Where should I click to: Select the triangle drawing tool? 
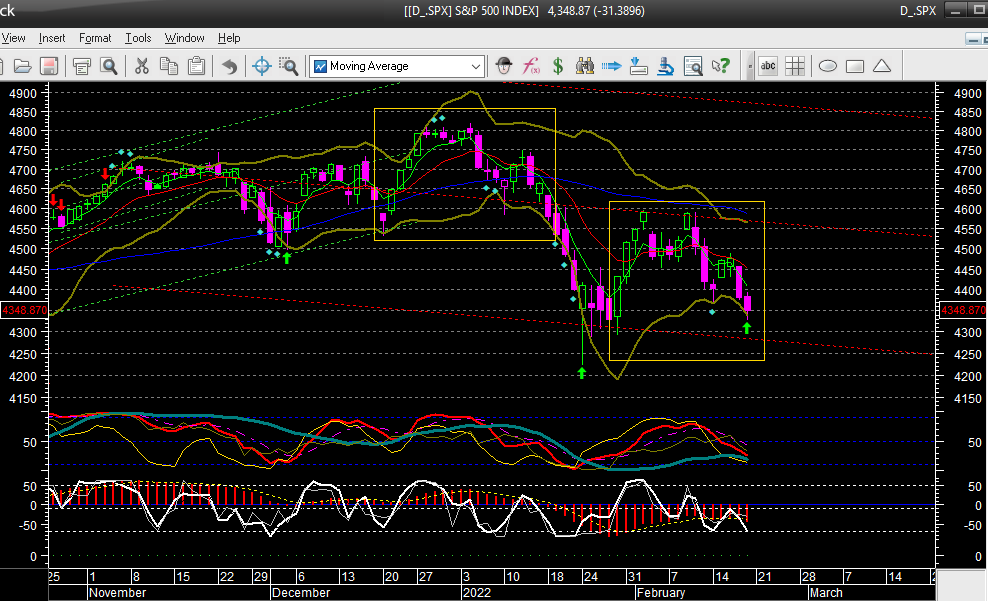click(x=881, y=66)
